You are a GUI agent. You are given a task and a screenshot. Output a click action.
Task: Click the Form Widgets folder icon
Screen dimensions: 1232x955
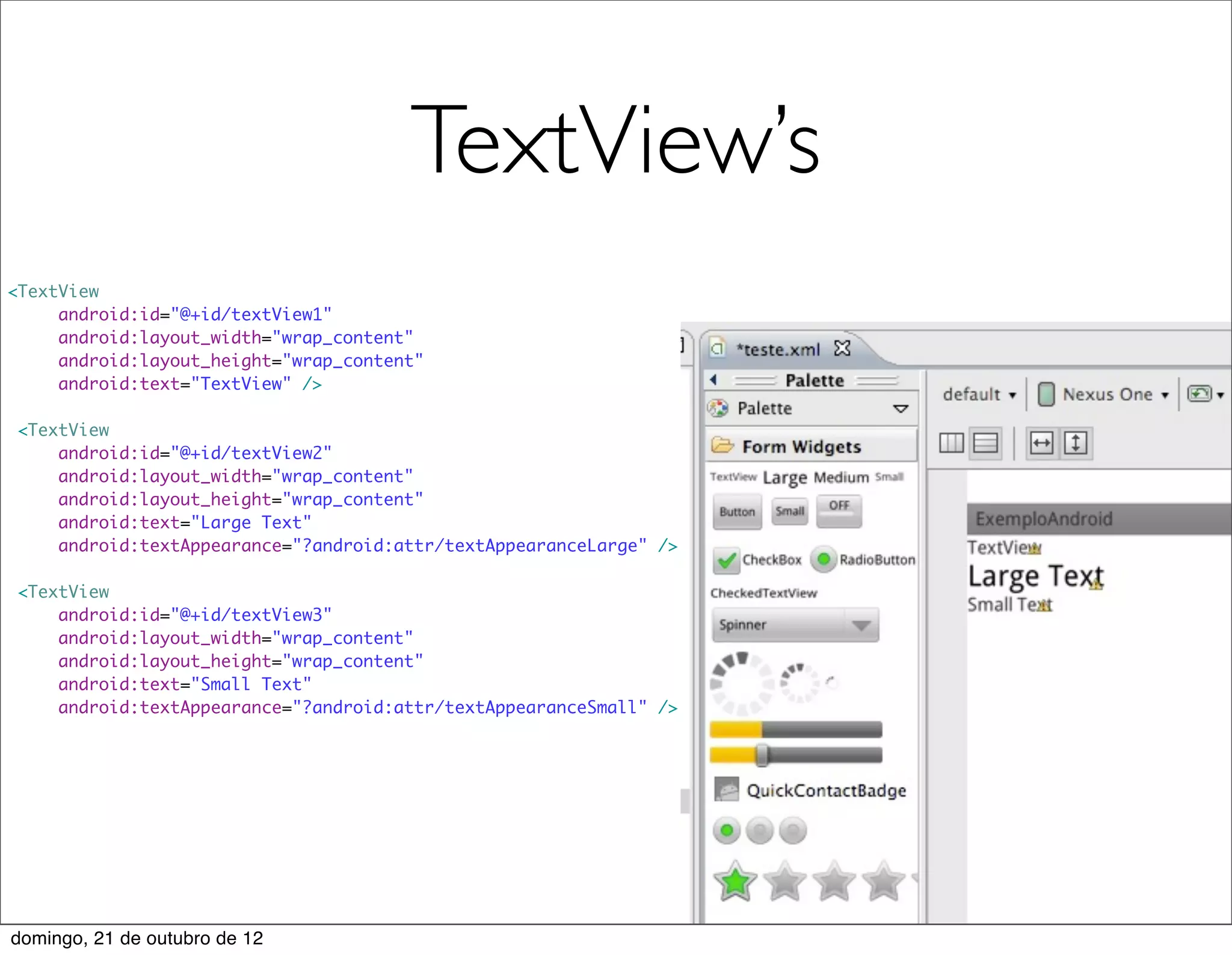(722, 446)
